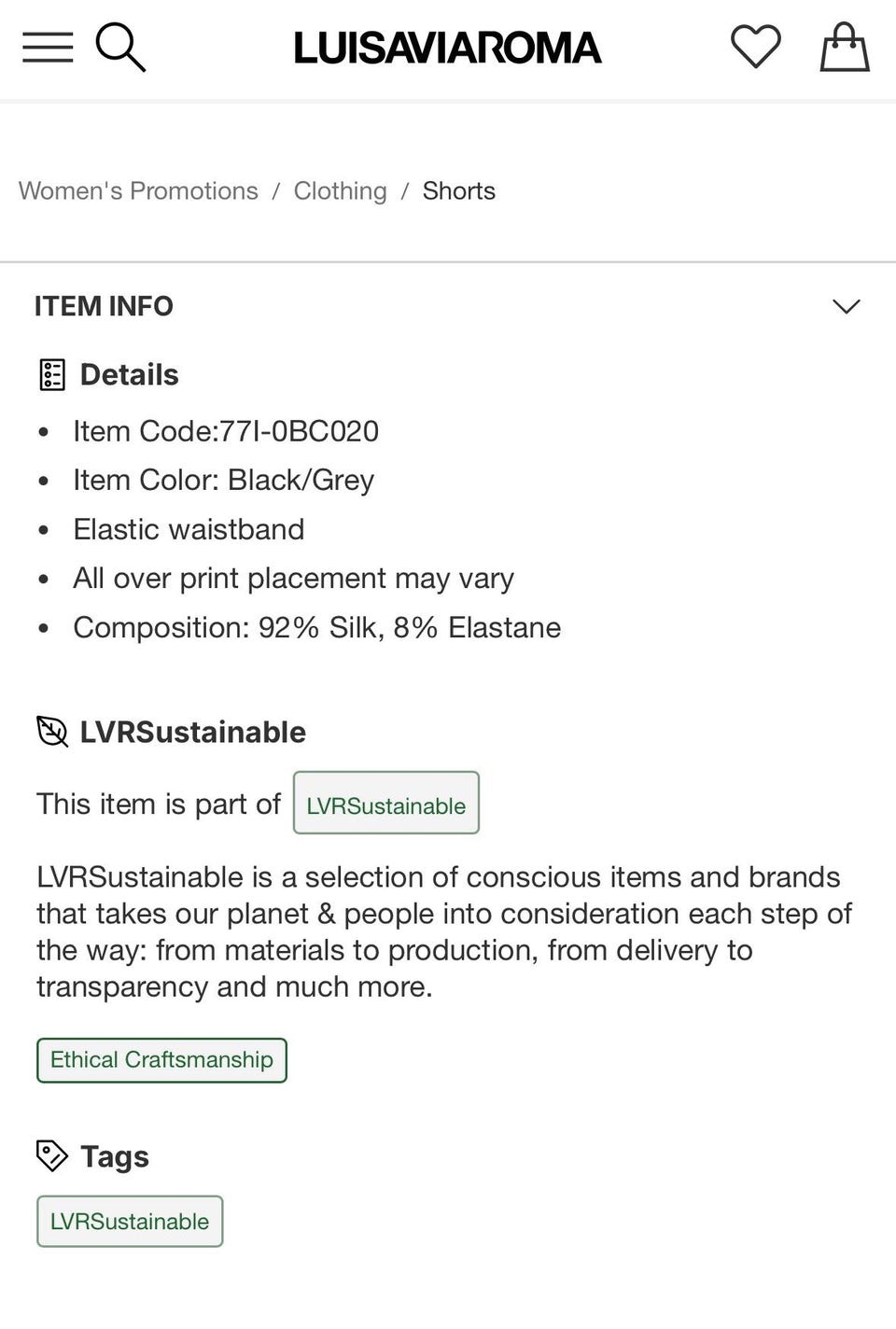The width and height of the screenshot is (896, 1329).
Task: Click the Composition 92% Silk line
Action: click(316, 627)
